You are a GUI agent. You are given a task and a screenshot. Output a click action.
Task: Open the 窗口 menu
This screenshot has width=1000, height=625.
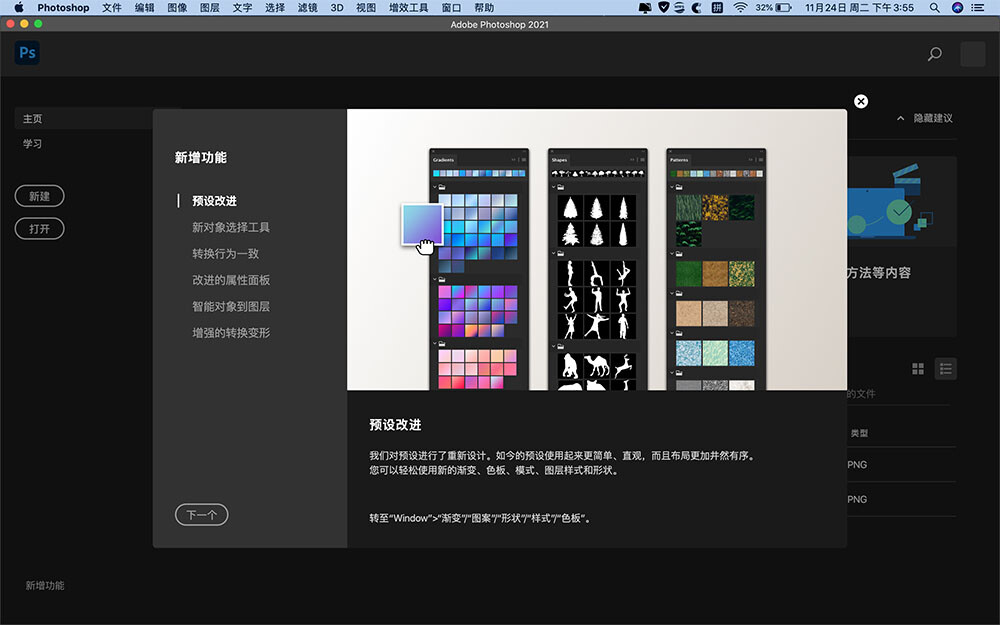pos(451,8)
